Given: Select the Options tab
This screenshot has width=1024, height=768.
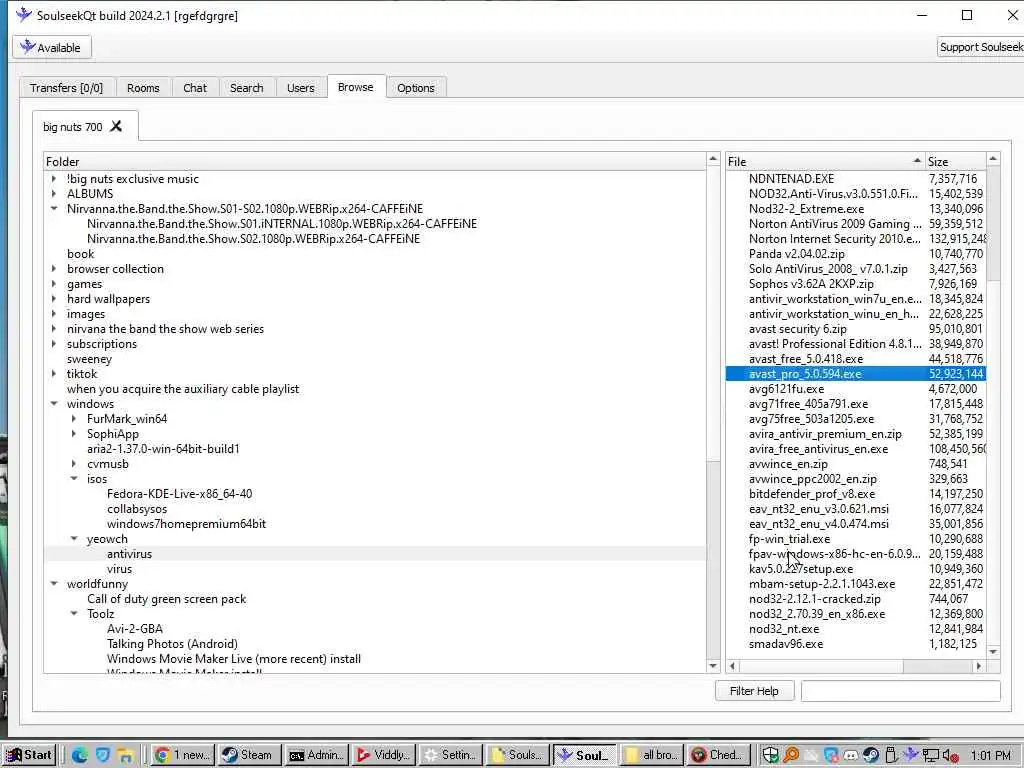Looking at the screenshot, I should (x=415, y=88).
